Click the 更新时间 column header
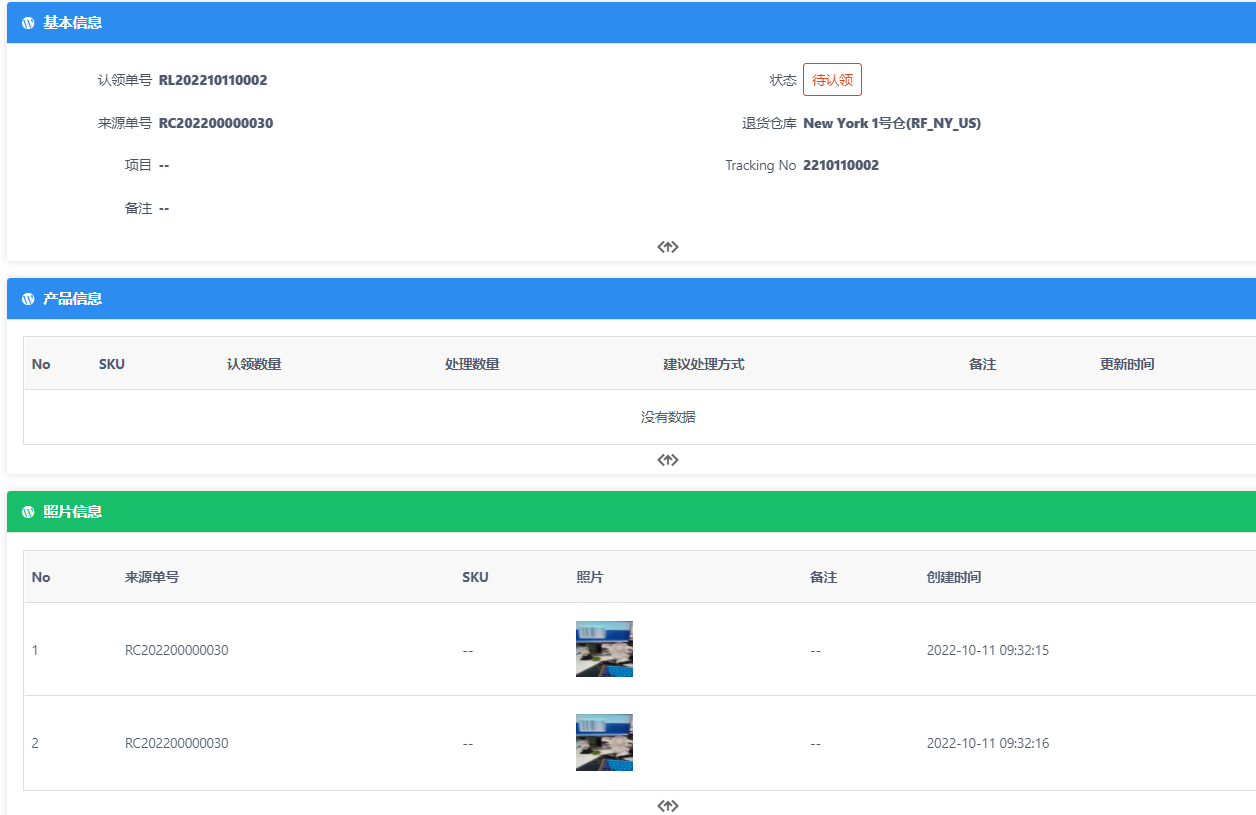 point(1127,364)
